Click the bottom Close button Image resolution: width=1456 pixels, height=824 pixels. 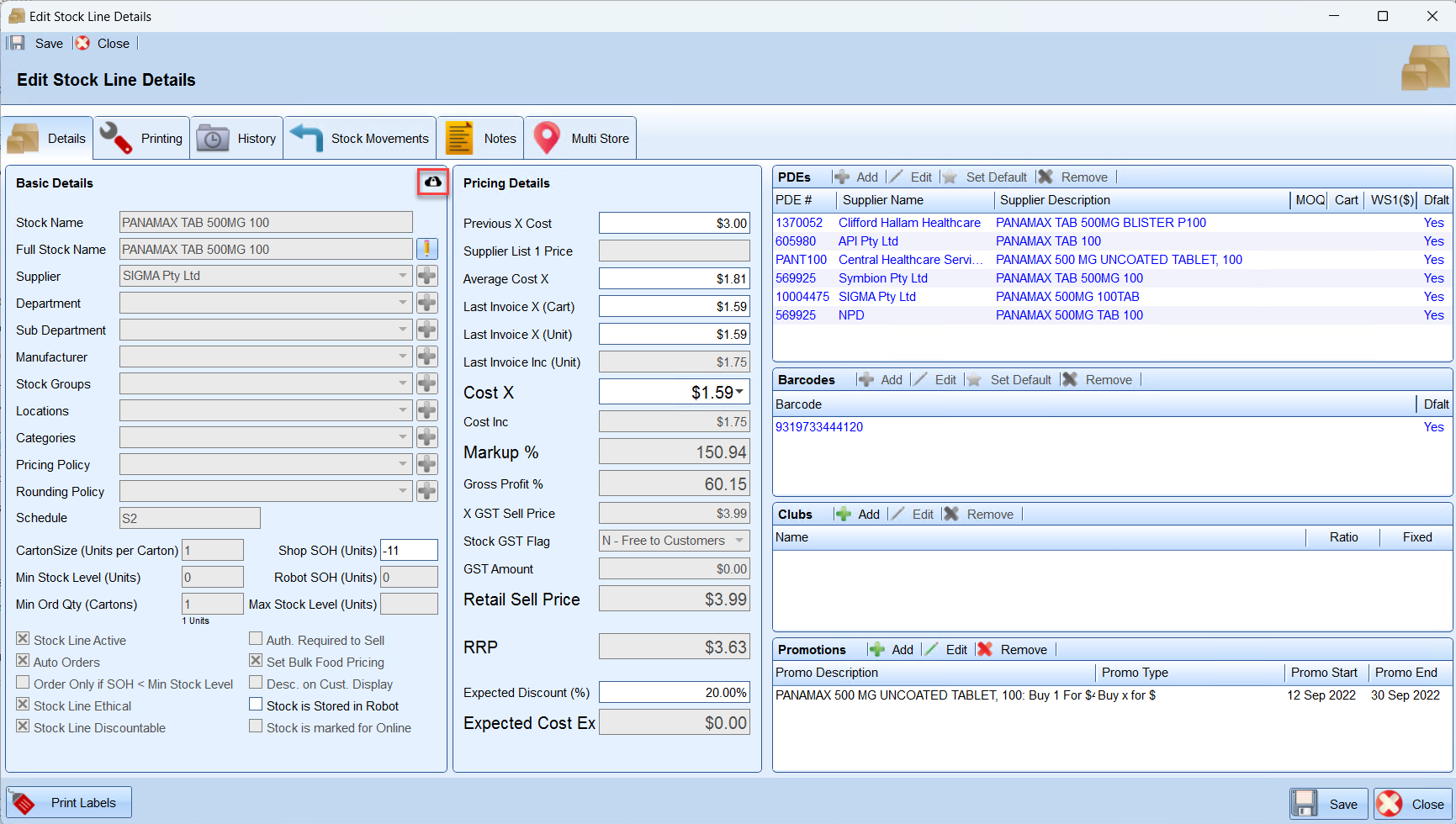(1413, 804)
